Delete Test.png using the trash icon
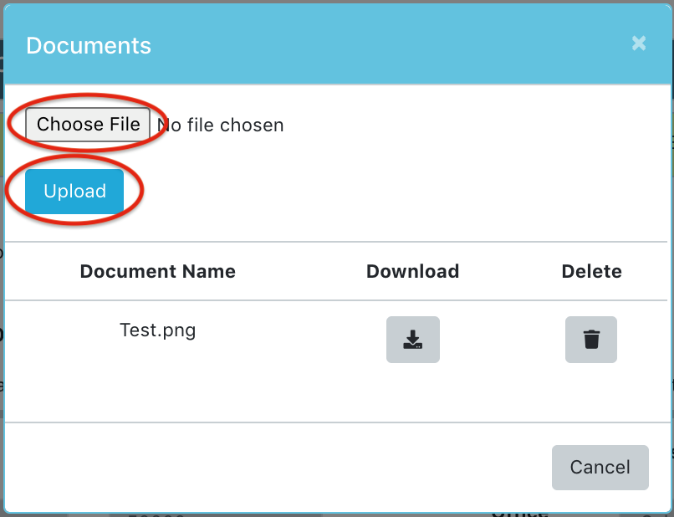Image resolution: width=674 pixels, height=517 pixels. point(591,340)
